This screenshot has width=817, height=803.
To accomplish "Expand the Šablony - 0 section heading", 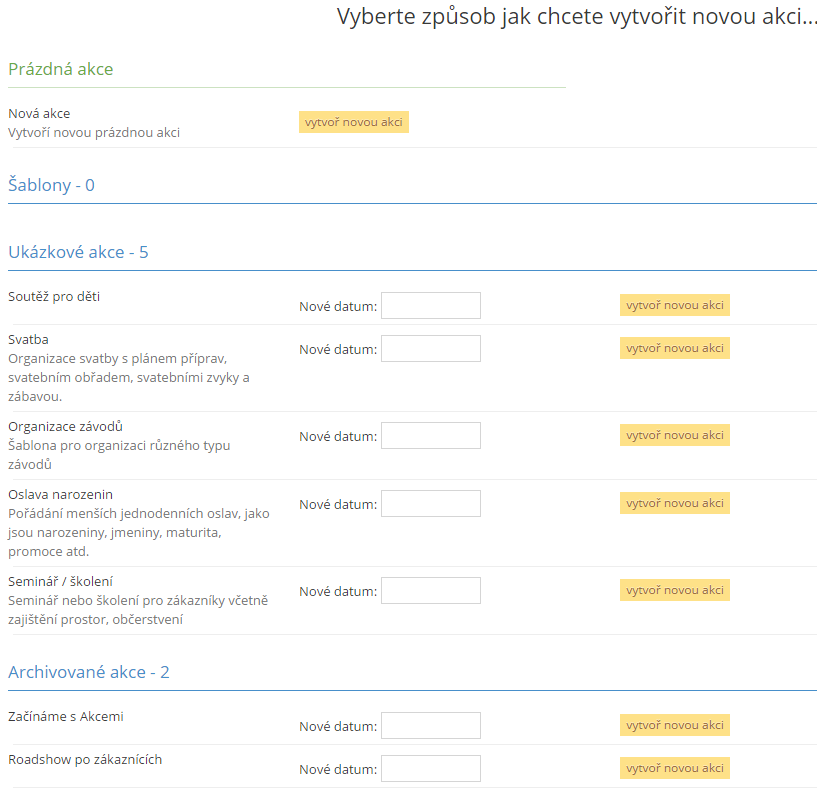I will click(x=51, y=185).
